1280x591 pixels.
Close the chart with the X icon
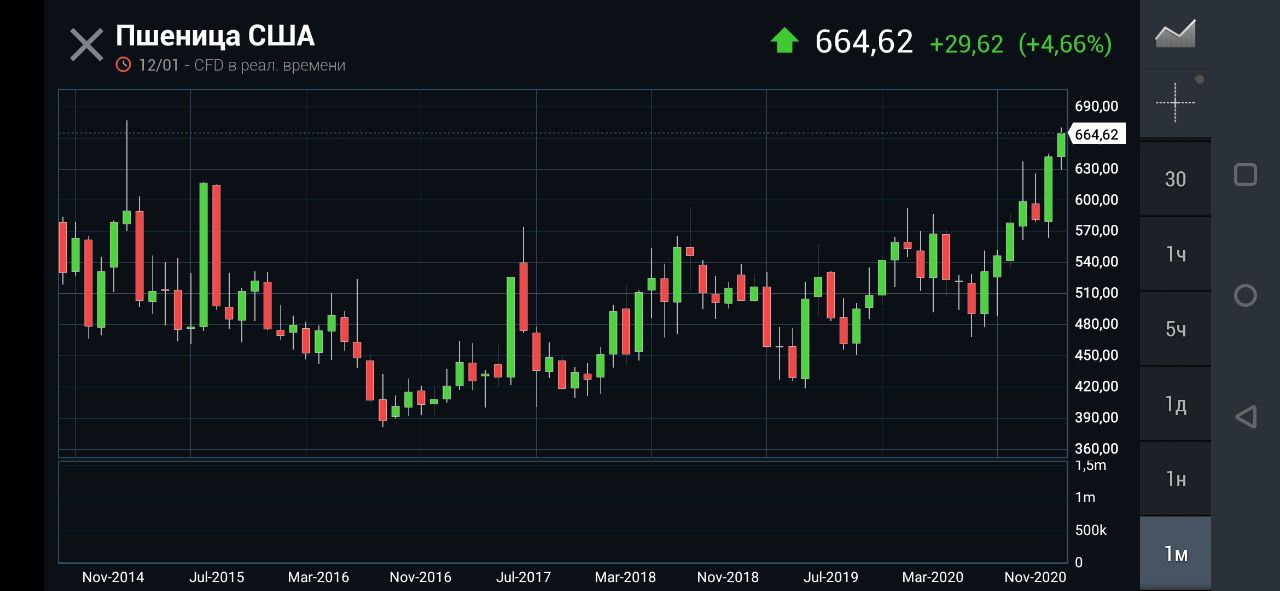pos(86,45)
